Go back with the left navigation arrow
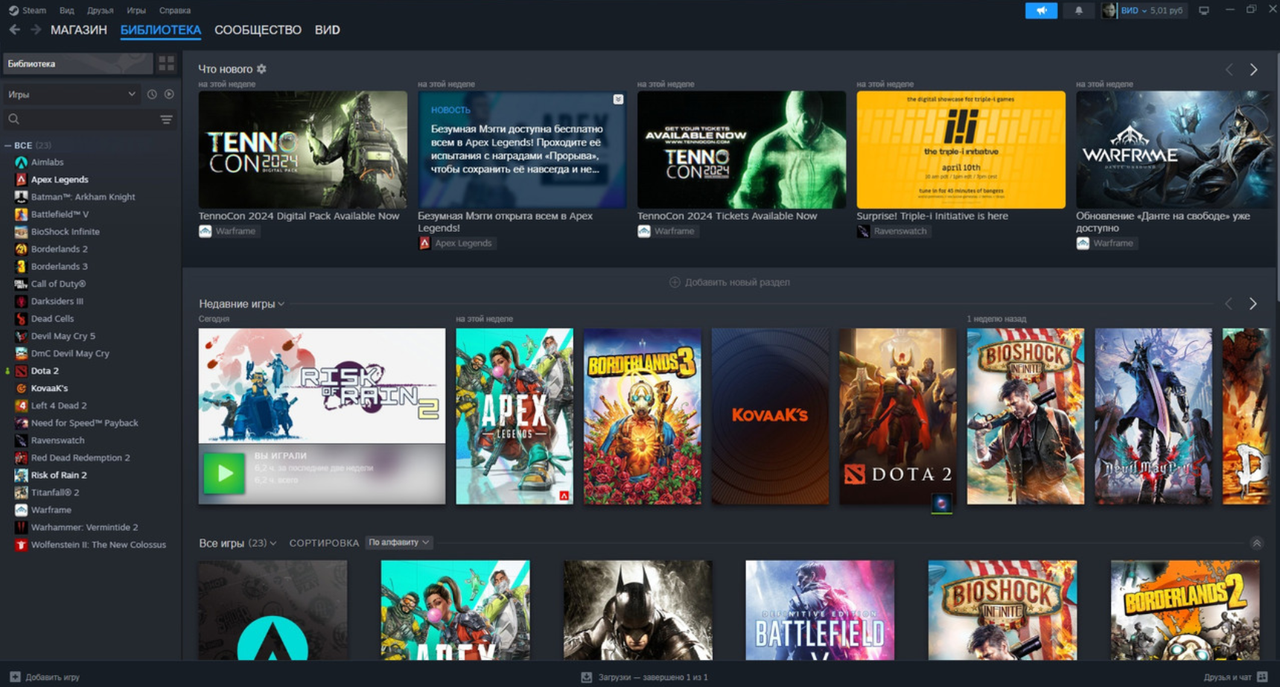This screenshot has width=1280, height=687. point(14,30)
